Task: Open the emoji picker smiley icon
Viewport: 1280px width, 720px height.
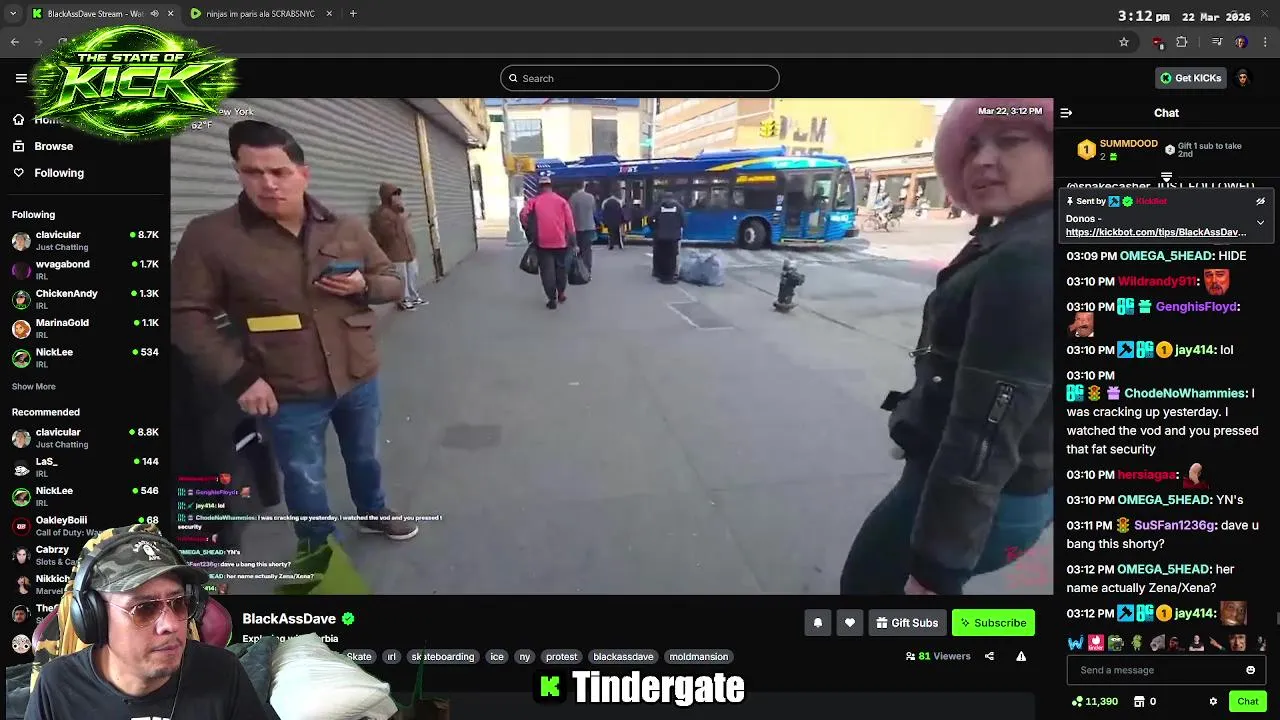Action: (x=1250, y=670)
